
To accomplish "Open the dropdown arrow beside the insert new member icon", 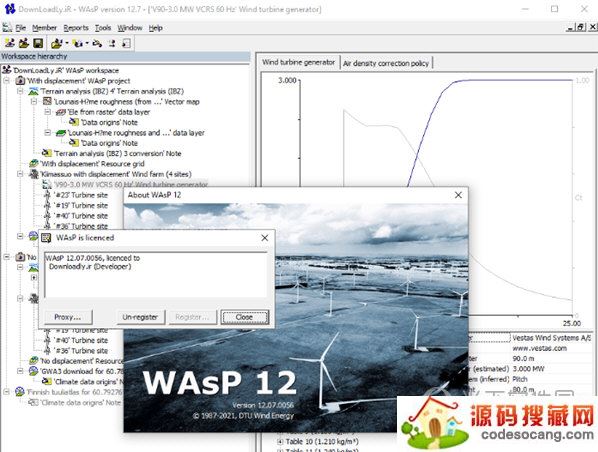I will click(87, 43).
